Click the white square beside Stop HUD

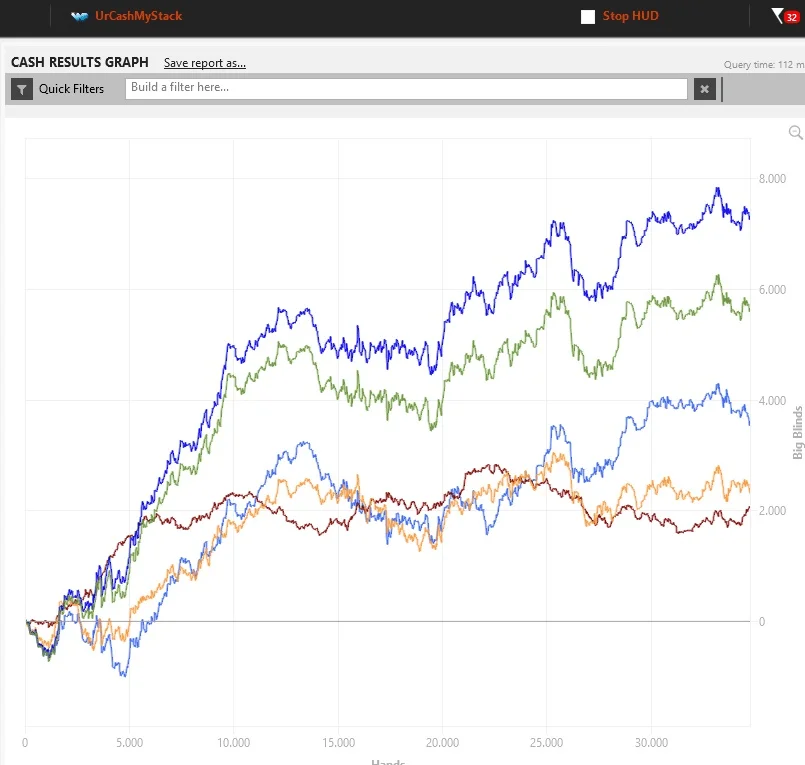[588, 17]
